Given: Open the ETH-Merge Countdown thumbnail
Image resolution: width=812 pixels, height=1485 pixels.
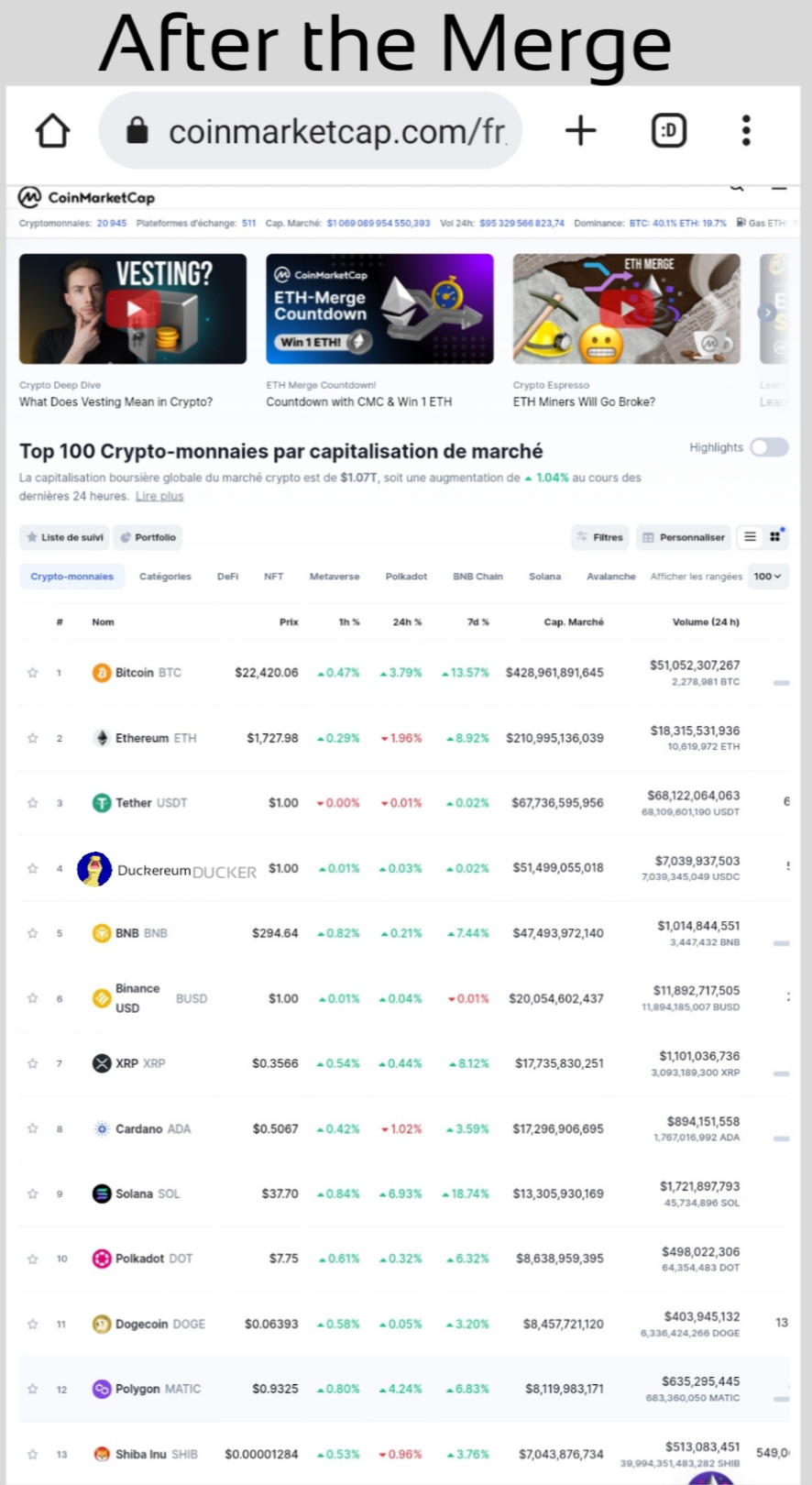Looking at the screenshot, I should click(379, 309).
